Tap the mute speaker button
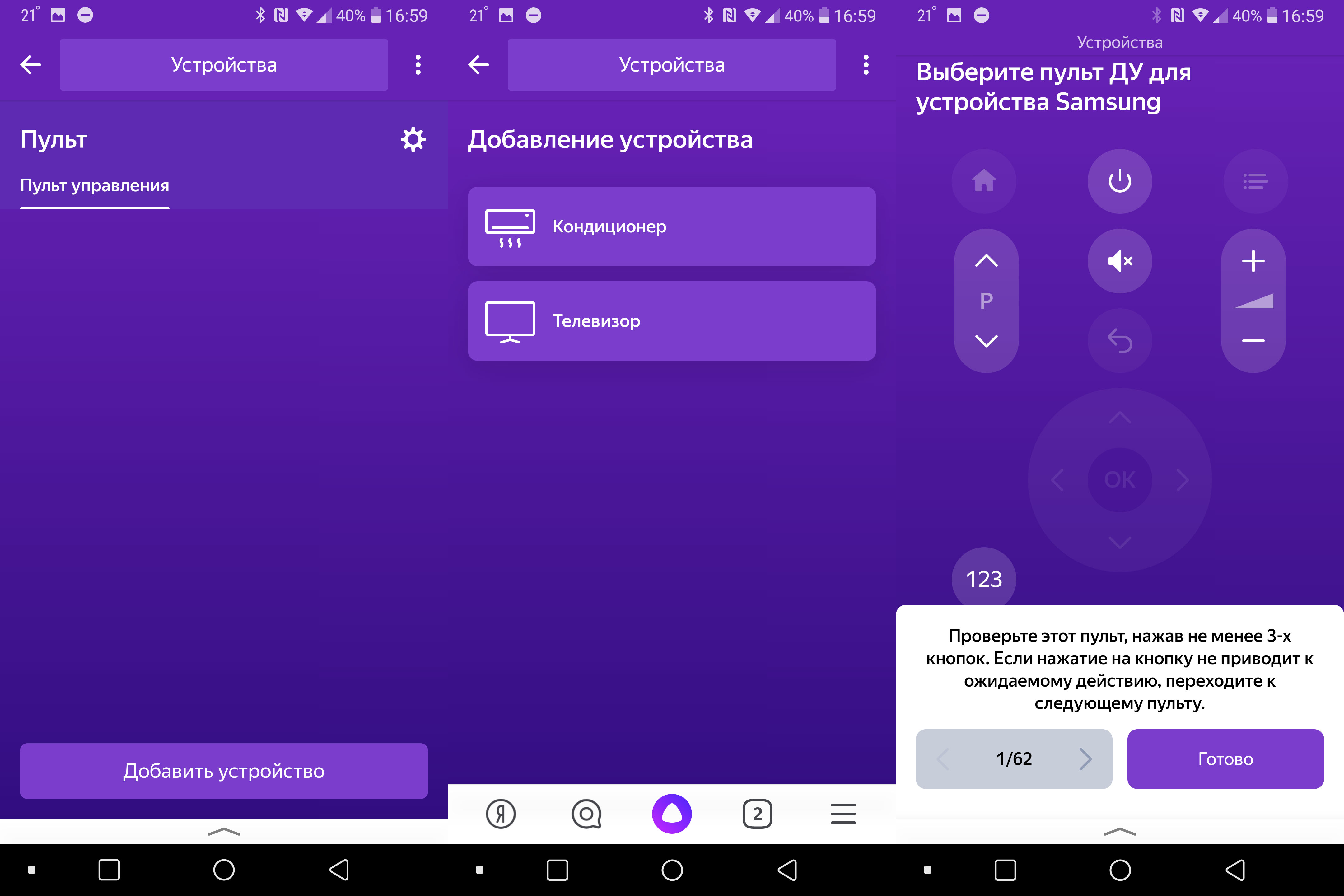 pyautogui.click(x=1119, y=261)
